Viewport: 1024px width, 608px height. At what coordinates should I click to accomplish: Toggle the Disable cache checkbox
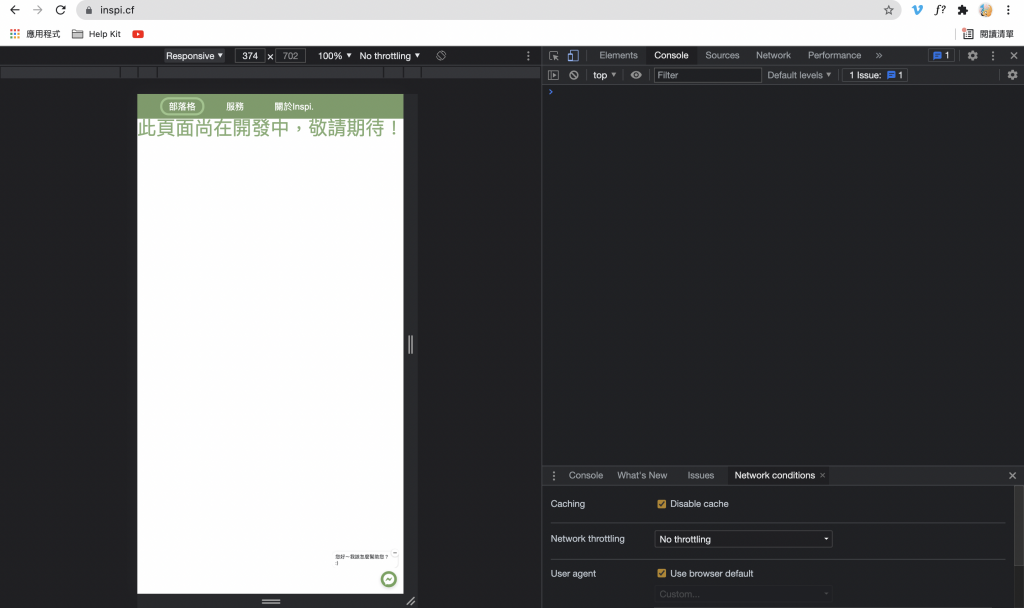tap(662, 504)
